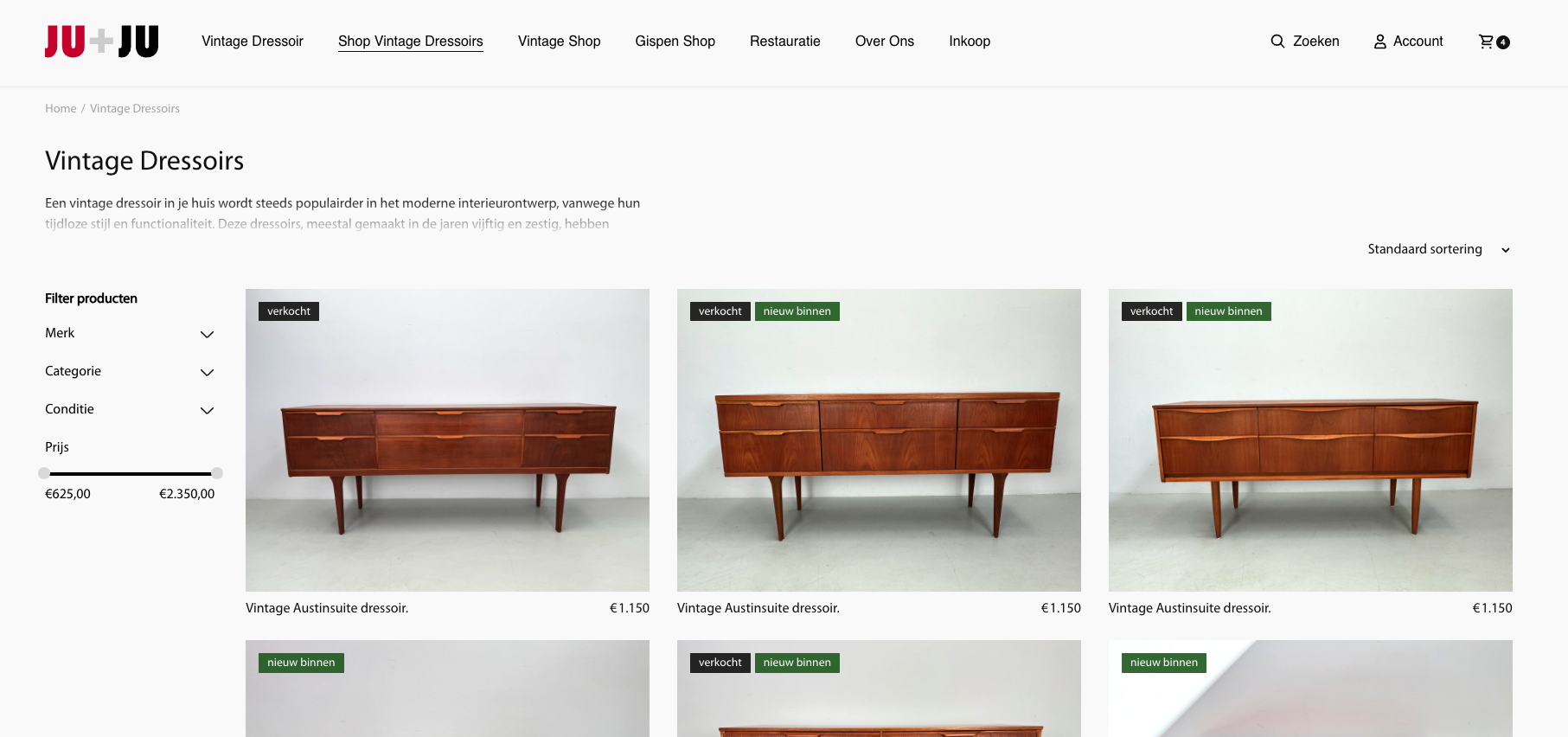Screen dimensions: 1568x737
Task: Open third Vintage Austinsuite dressoir image
Action: click(1310, 440)
